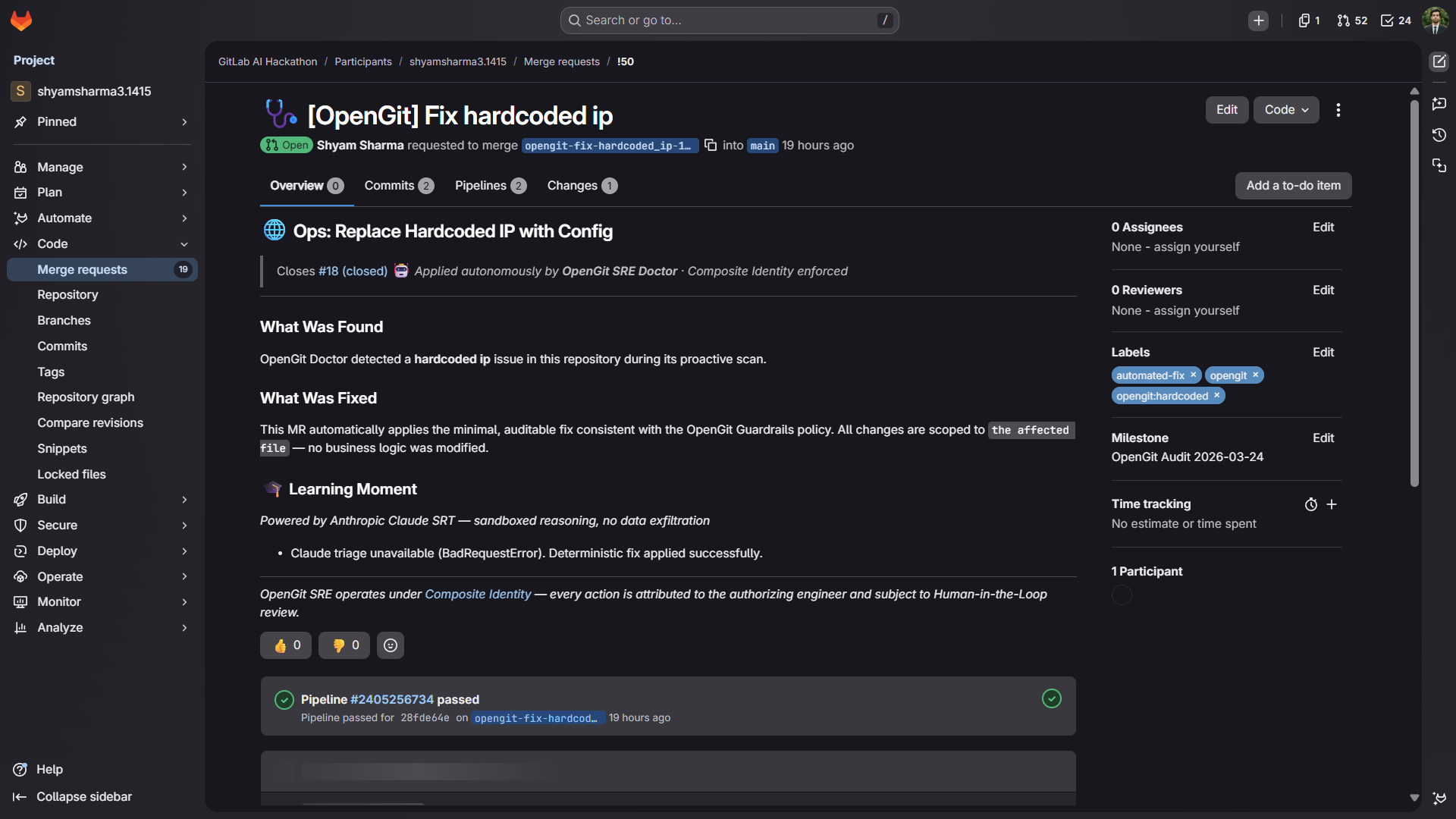
Task: Open assigned merge requests counter icon
Action: coord(1352,20)
